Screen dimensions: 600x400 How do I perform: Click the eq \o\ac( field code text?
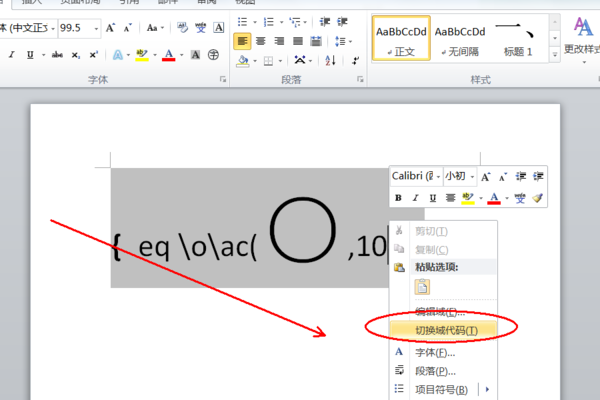[x=197, y=247]
